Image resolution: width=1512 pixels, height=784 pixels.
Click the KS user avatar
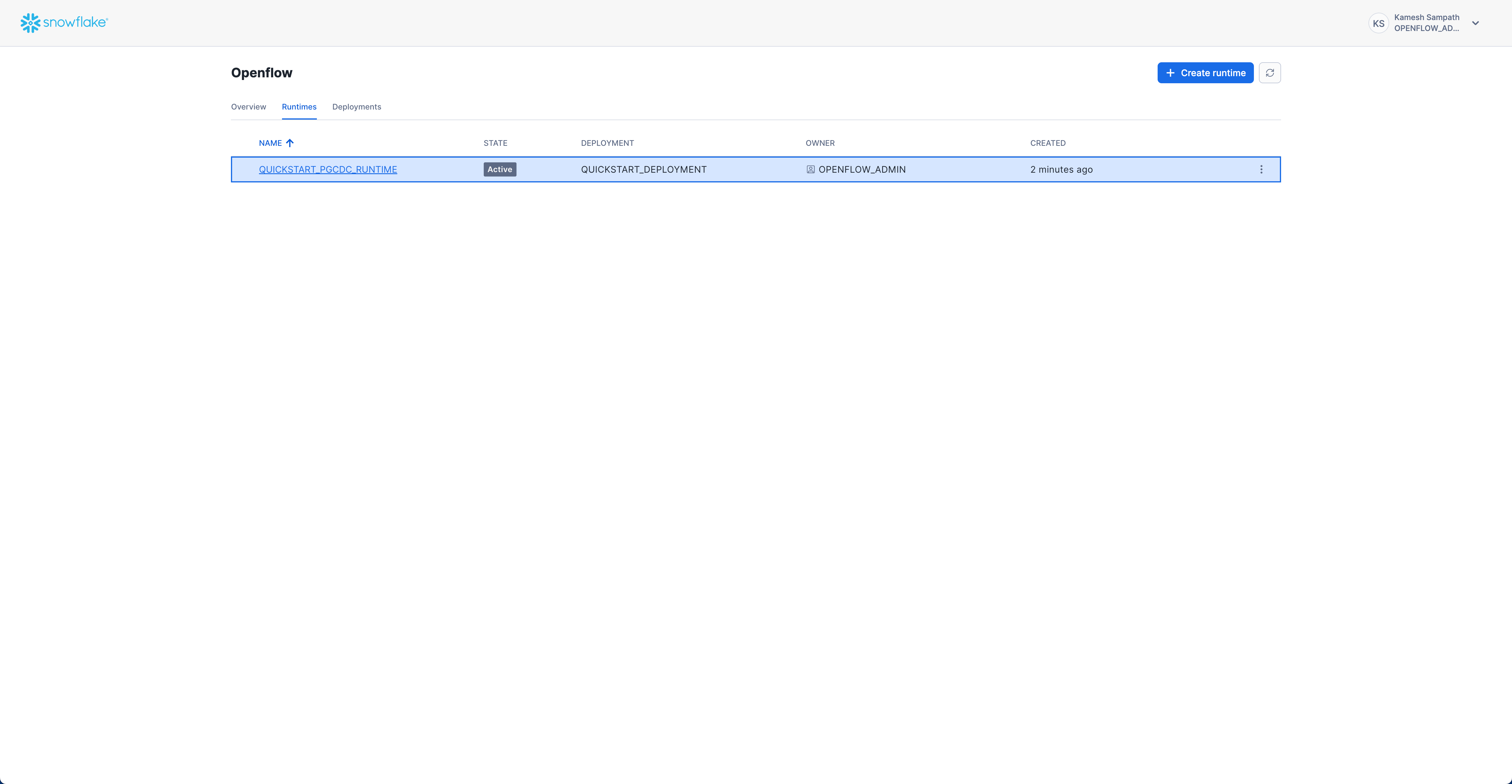[x=1378, y=24]
